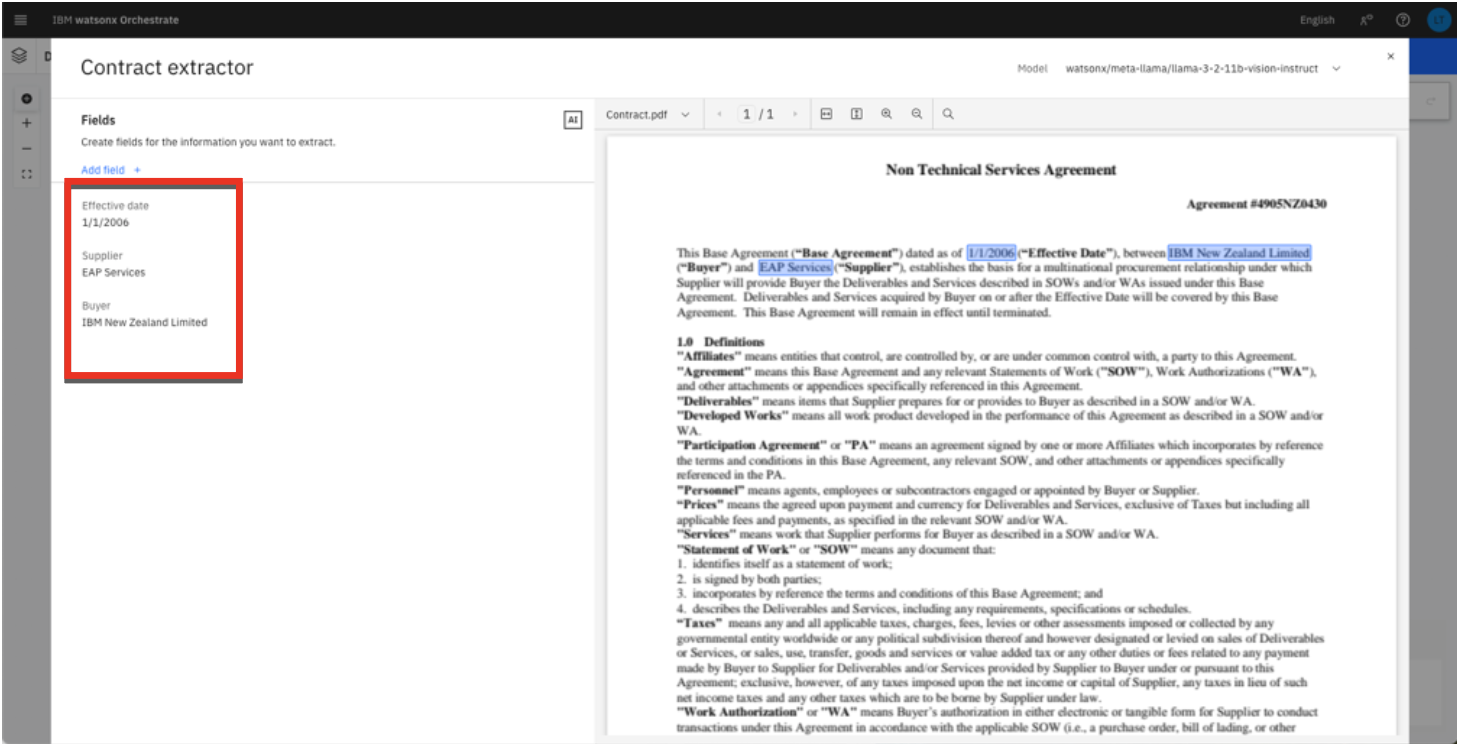Image resolution: width=1459 pixels, height=744 pixels.
Task: Click the fit-to-width icon in PDF toolbar
Action: (x=826, y=114)
